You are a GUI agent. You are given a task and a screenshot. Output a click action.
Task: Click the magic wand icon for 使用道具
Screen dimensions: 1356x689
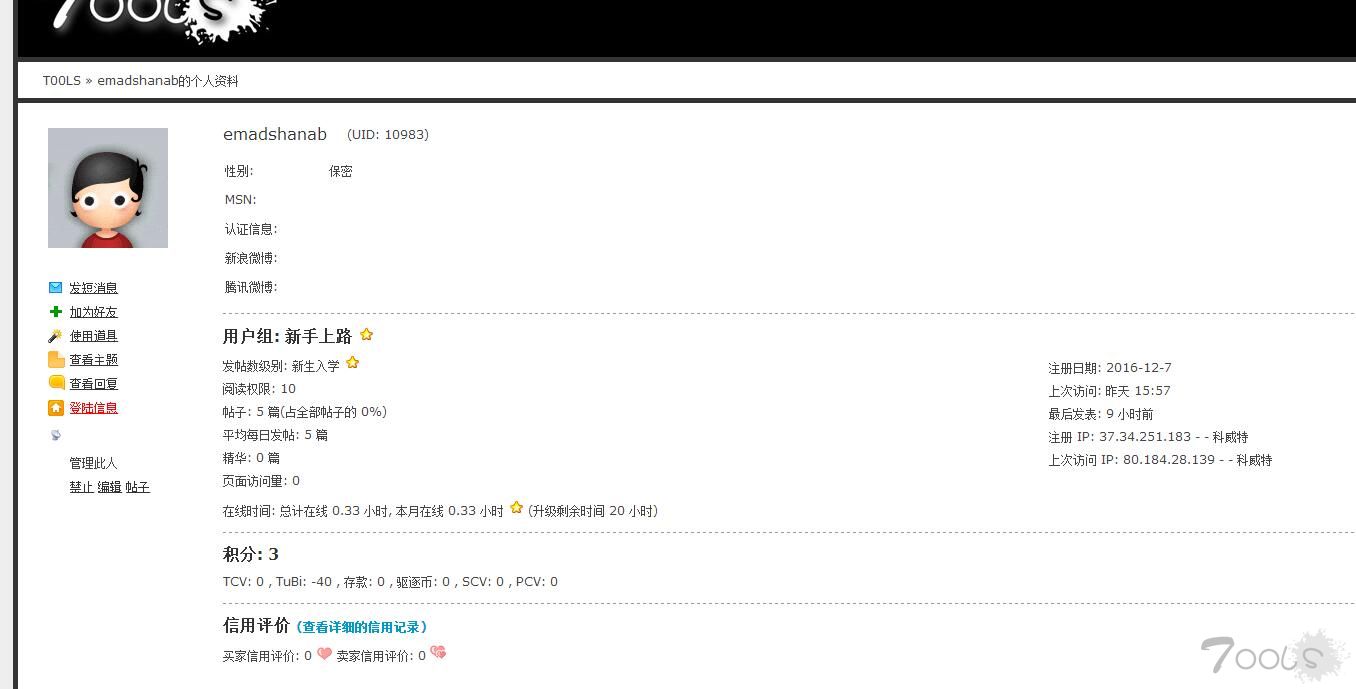pos(56,336)
